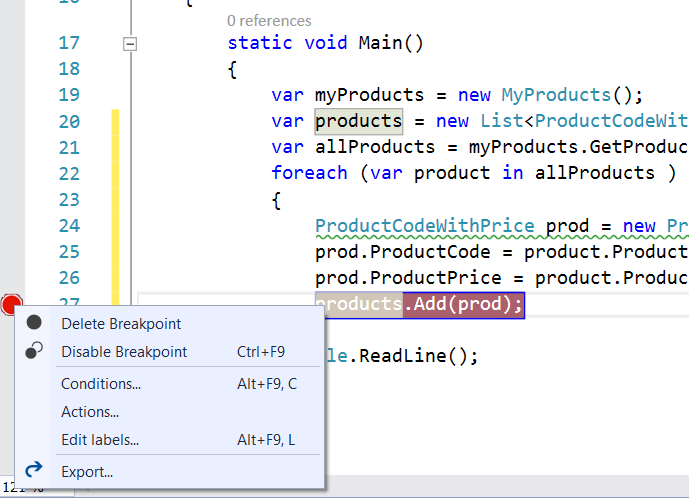Click the selected .Add(prod); statement

pos(462,304)
